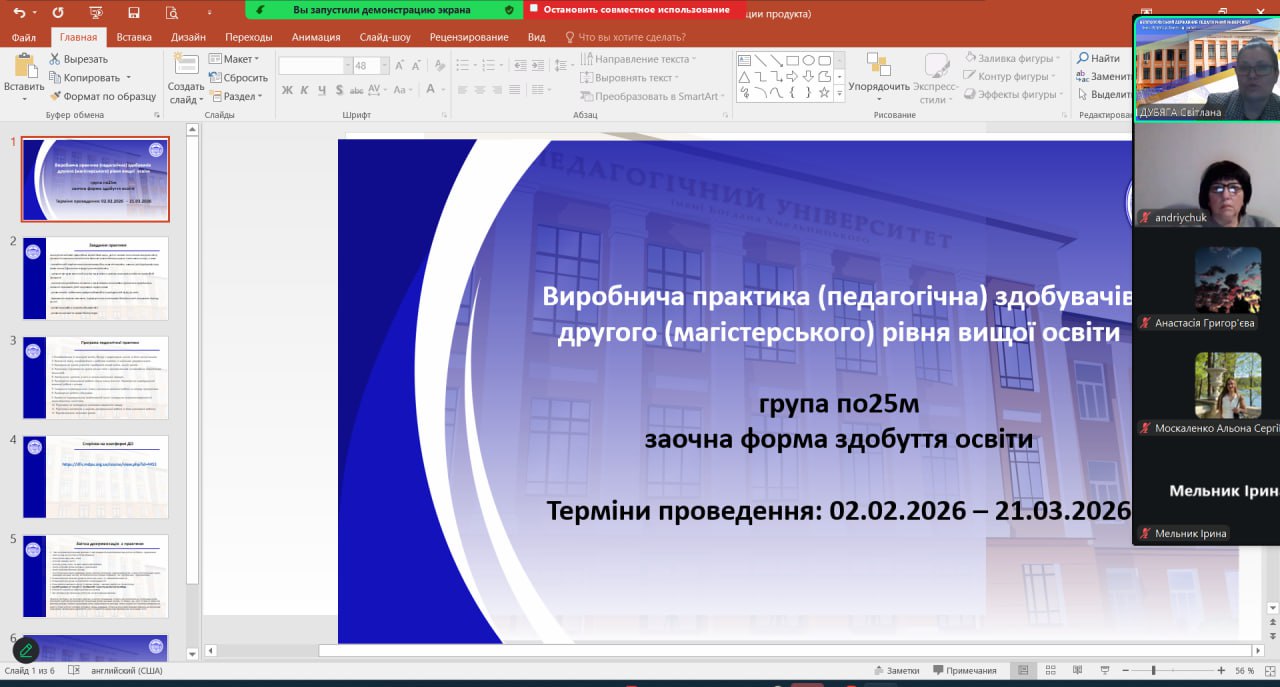Switch to the Дизайн (Design) tab

click(188, 37)
